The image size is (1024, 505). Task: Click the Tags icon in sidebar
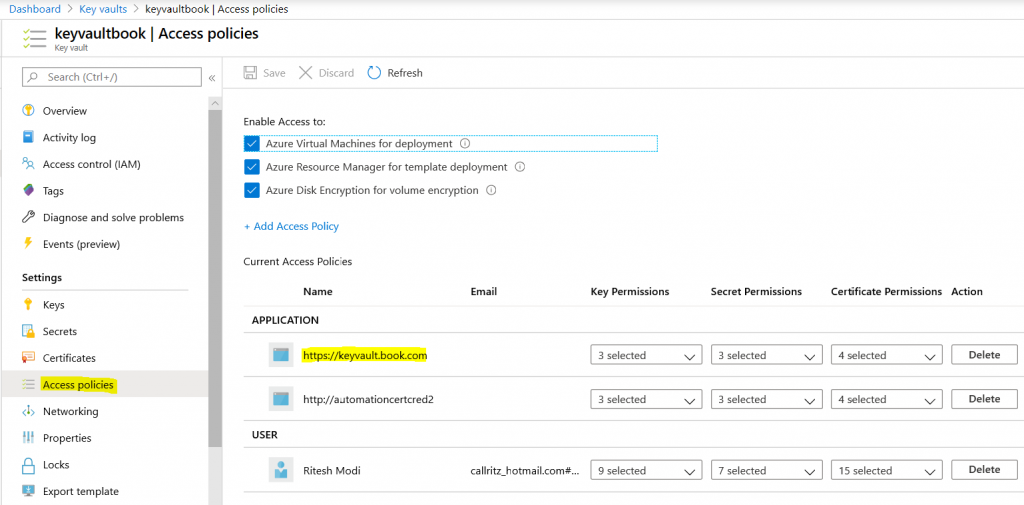[28, 191]
